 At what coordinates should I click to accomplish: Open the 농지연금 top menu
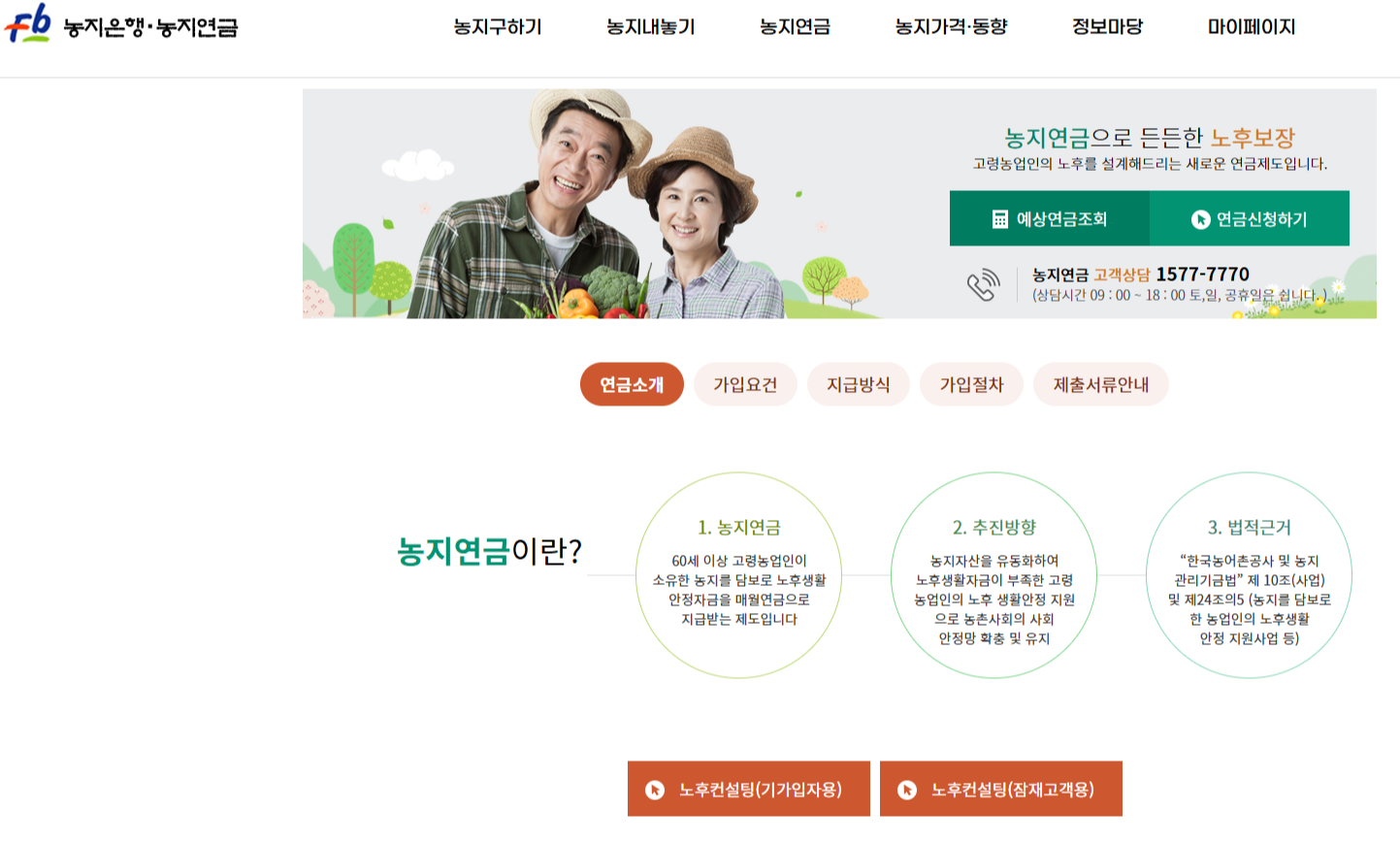796,27
